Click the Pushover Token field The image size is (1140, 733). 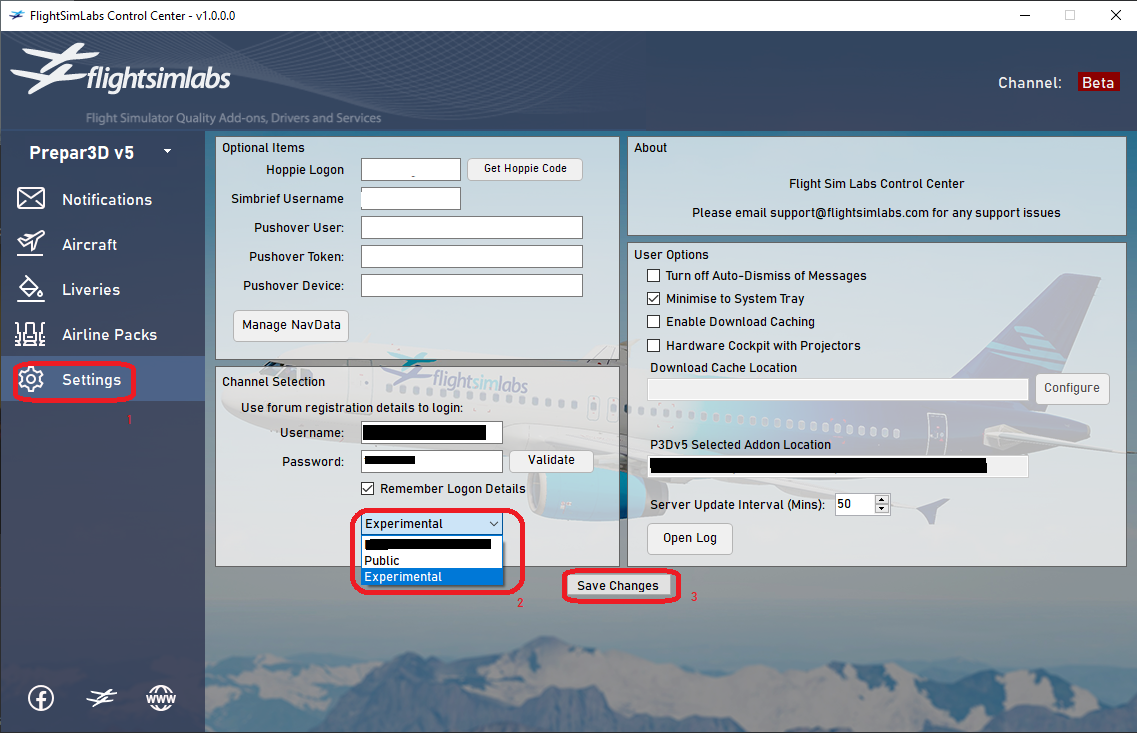[x=472, y=257]
